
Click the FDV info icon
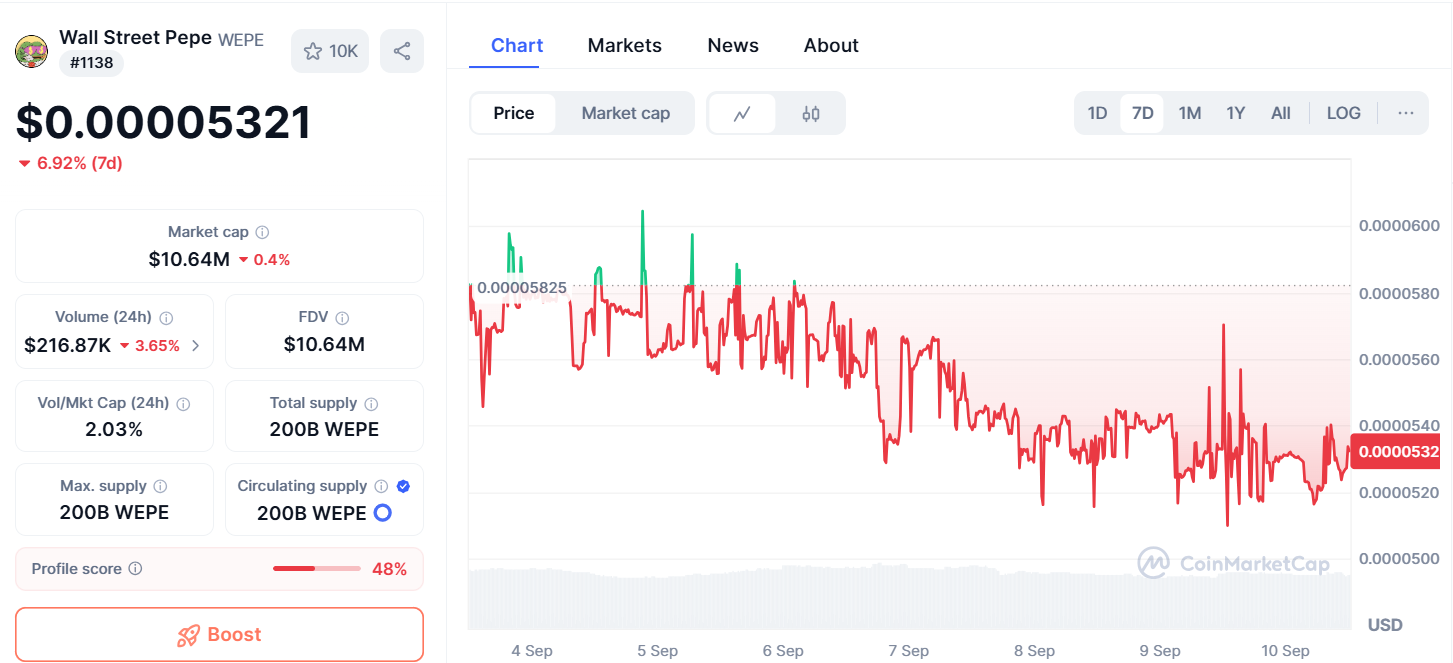342,318
